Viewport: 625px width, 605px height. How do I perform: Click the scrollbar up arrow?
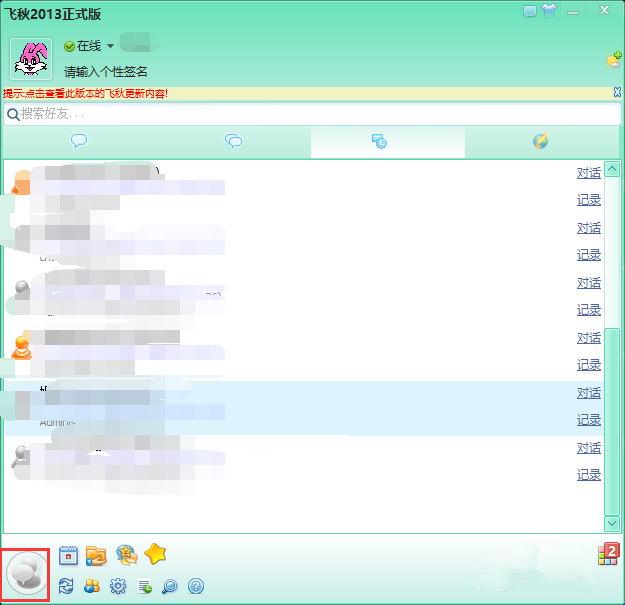pyautogui.click(x=612, y=169)
